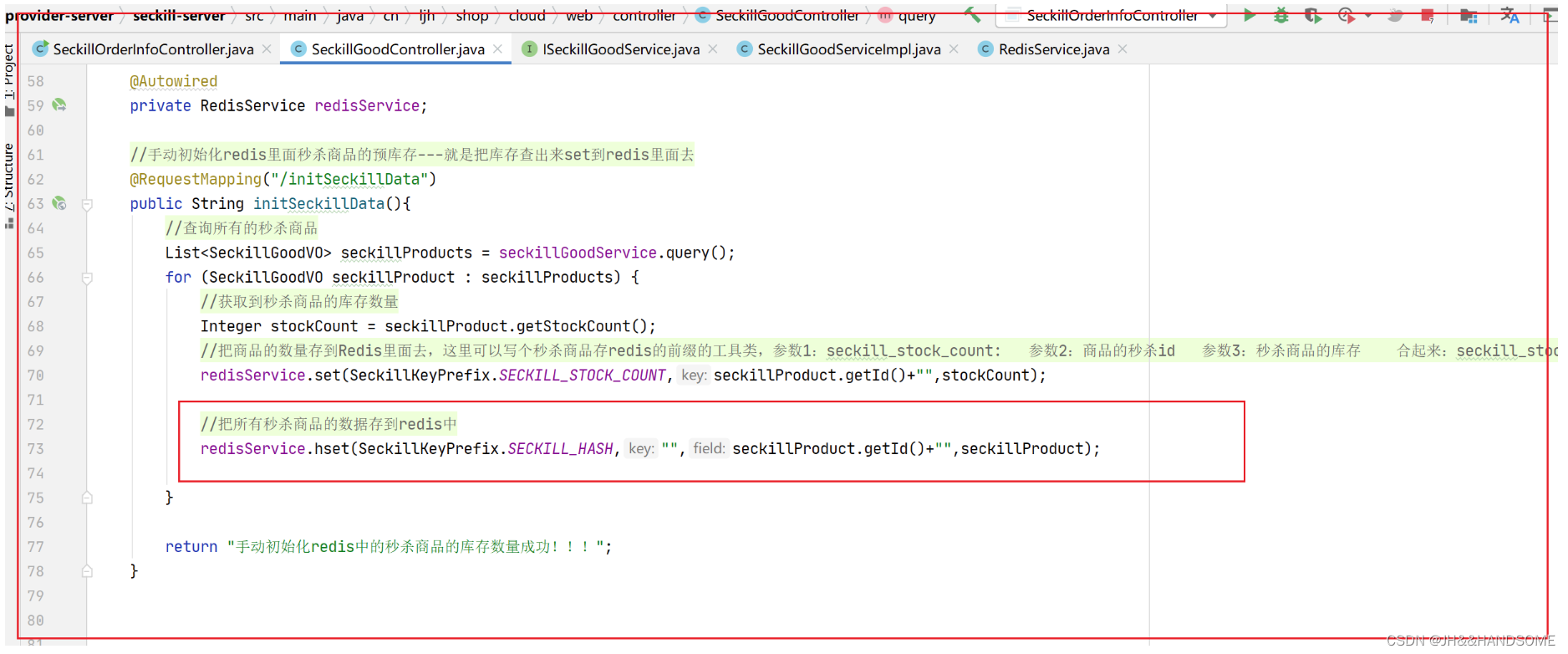This screenshot has width=1568, height=654.
Task: Click the main breadcrumb
Action: tap(300, 15)
